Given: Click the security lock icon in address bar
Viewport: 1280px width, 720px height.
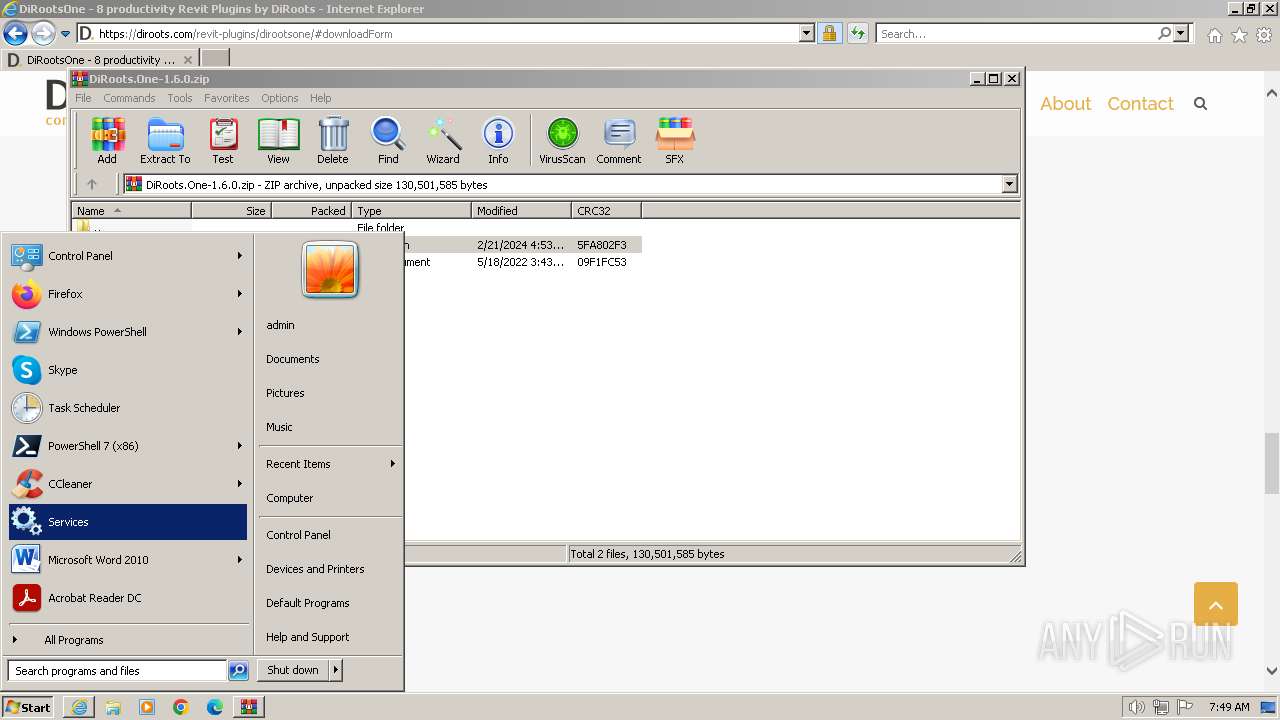Looking at the screenshot, I should pos(829,33).
